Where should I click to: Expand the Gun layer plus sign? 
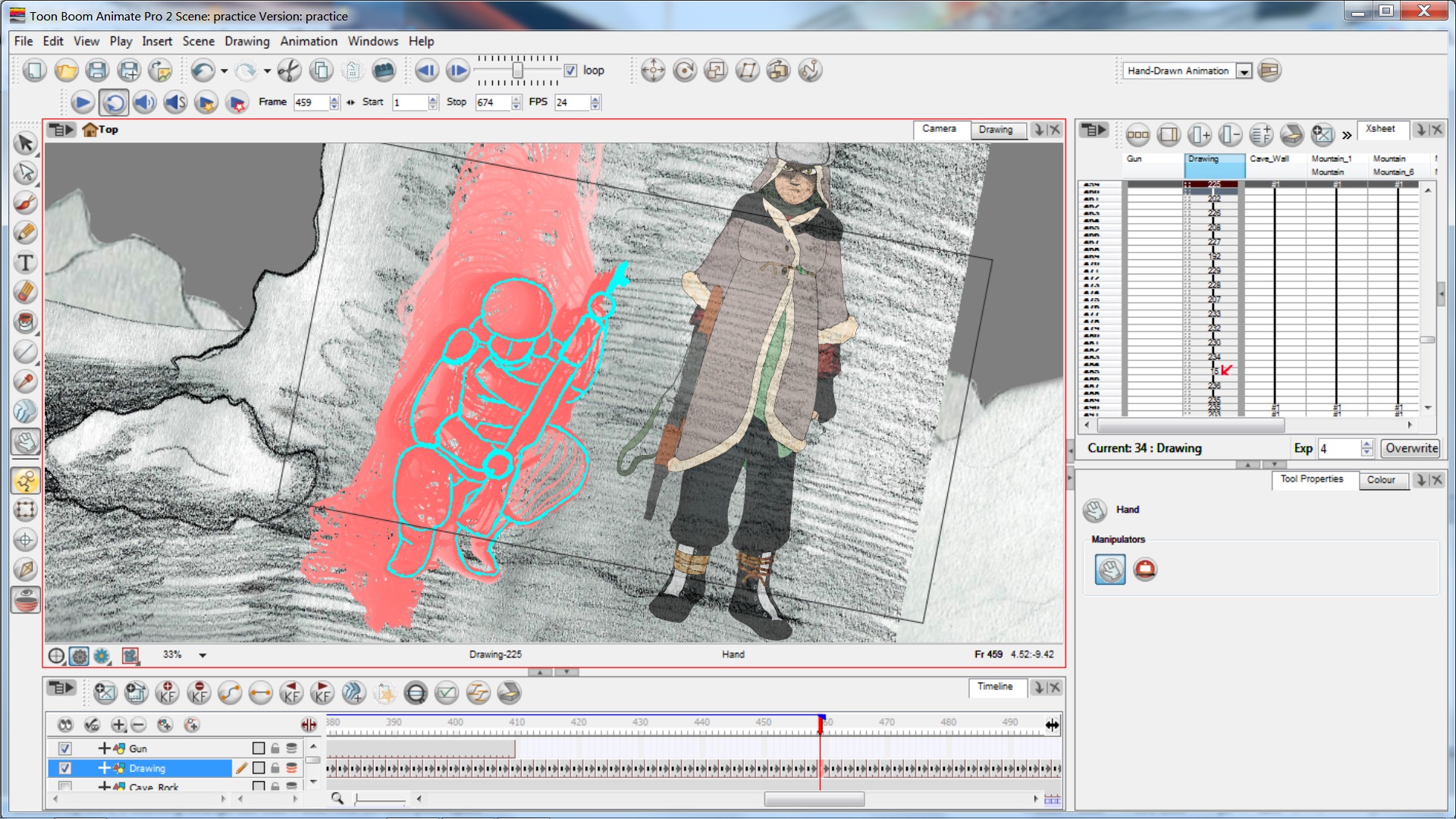104,748
